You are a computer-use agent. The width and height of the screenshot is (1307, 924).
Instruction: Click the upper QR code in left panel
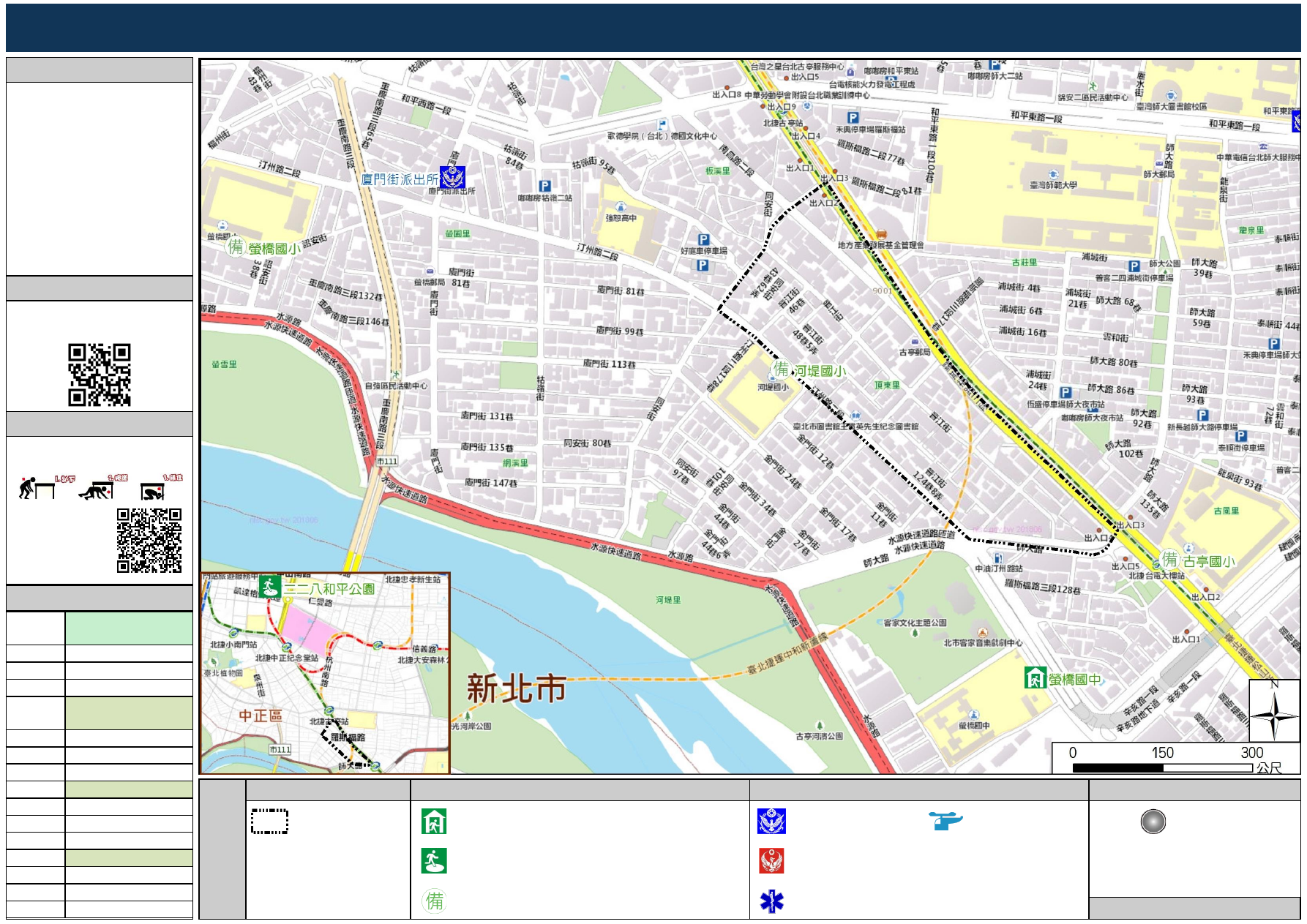100,375
